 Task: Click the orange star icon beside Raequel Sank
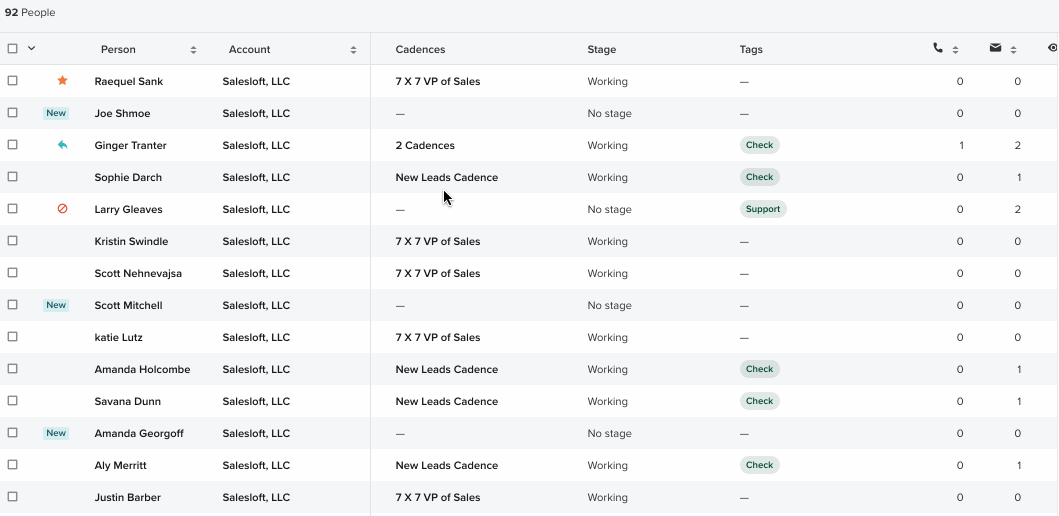tap(62, 81)
